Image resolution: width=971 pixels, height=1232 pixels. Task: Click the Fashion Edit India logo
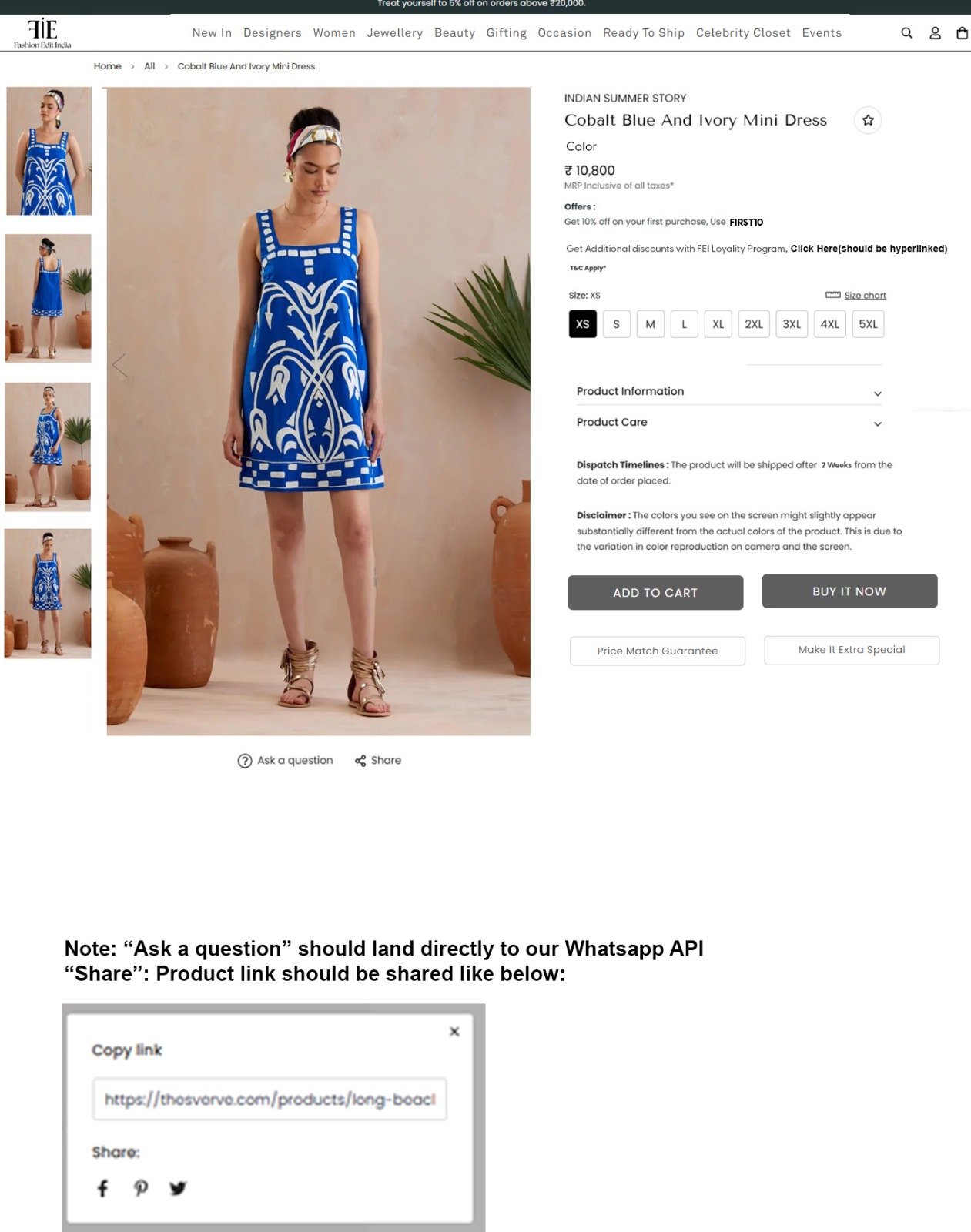tap(42, 34)
